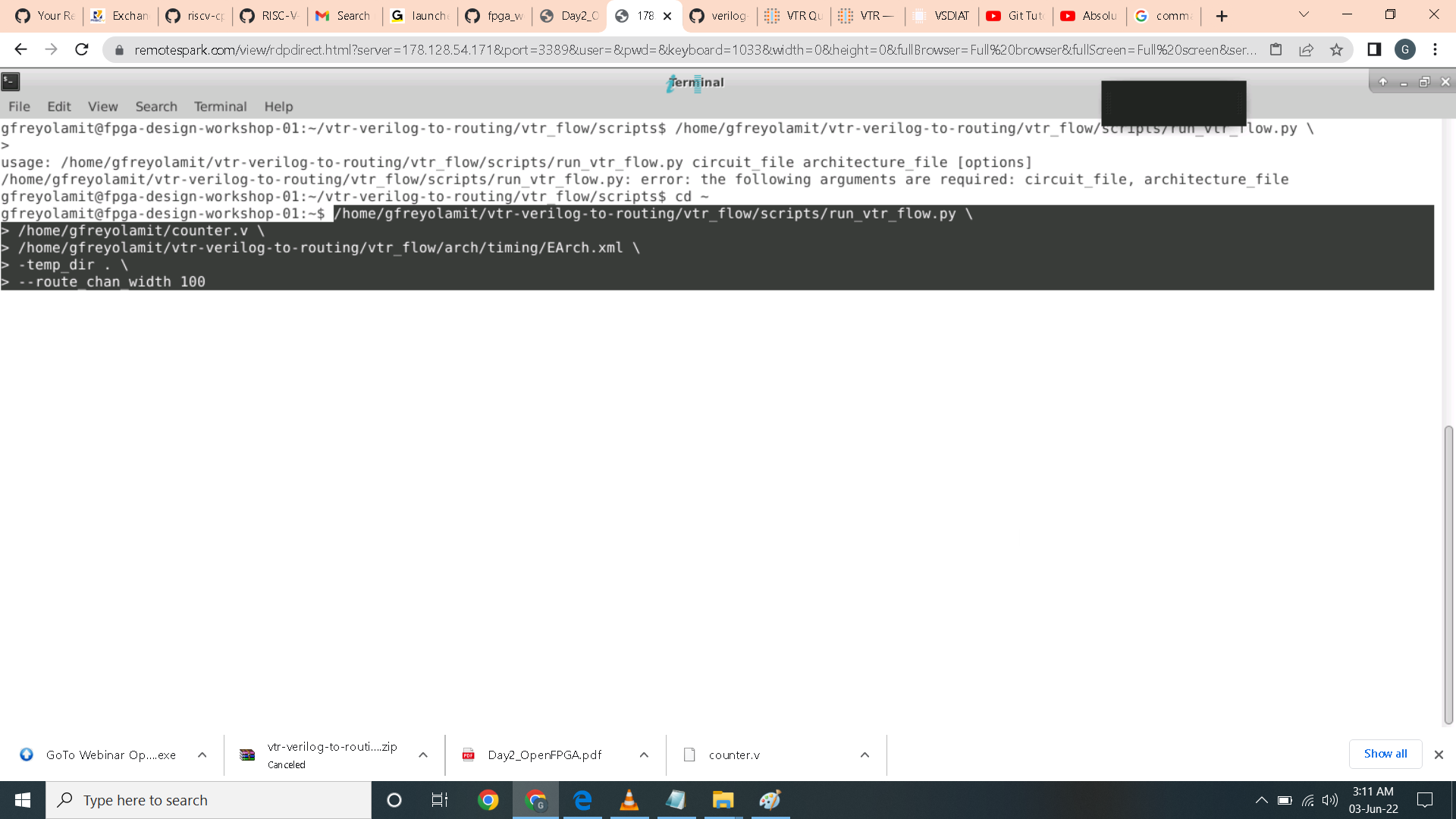Open the browser side panel icon
Viewport: 1456px width, 819px height.
[x=1374, y=50]
